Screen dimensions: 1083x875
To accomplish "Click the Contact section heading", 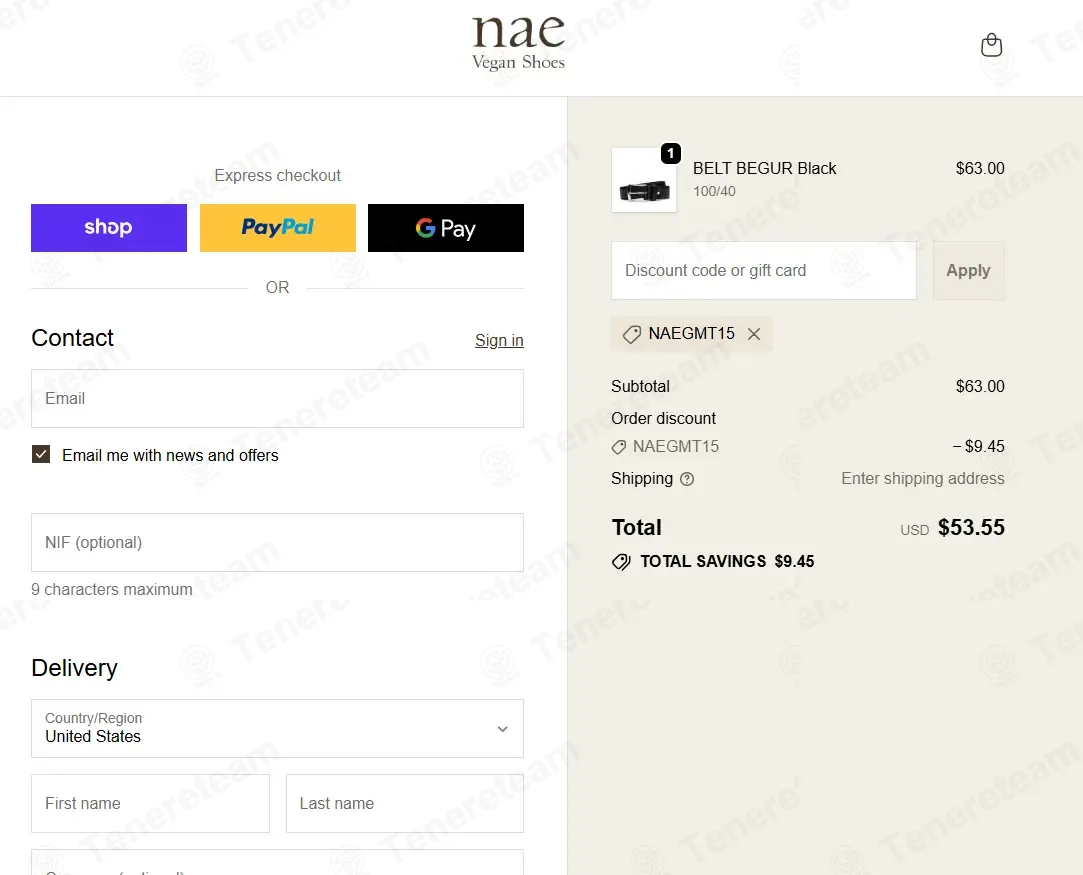I will 73,338.
